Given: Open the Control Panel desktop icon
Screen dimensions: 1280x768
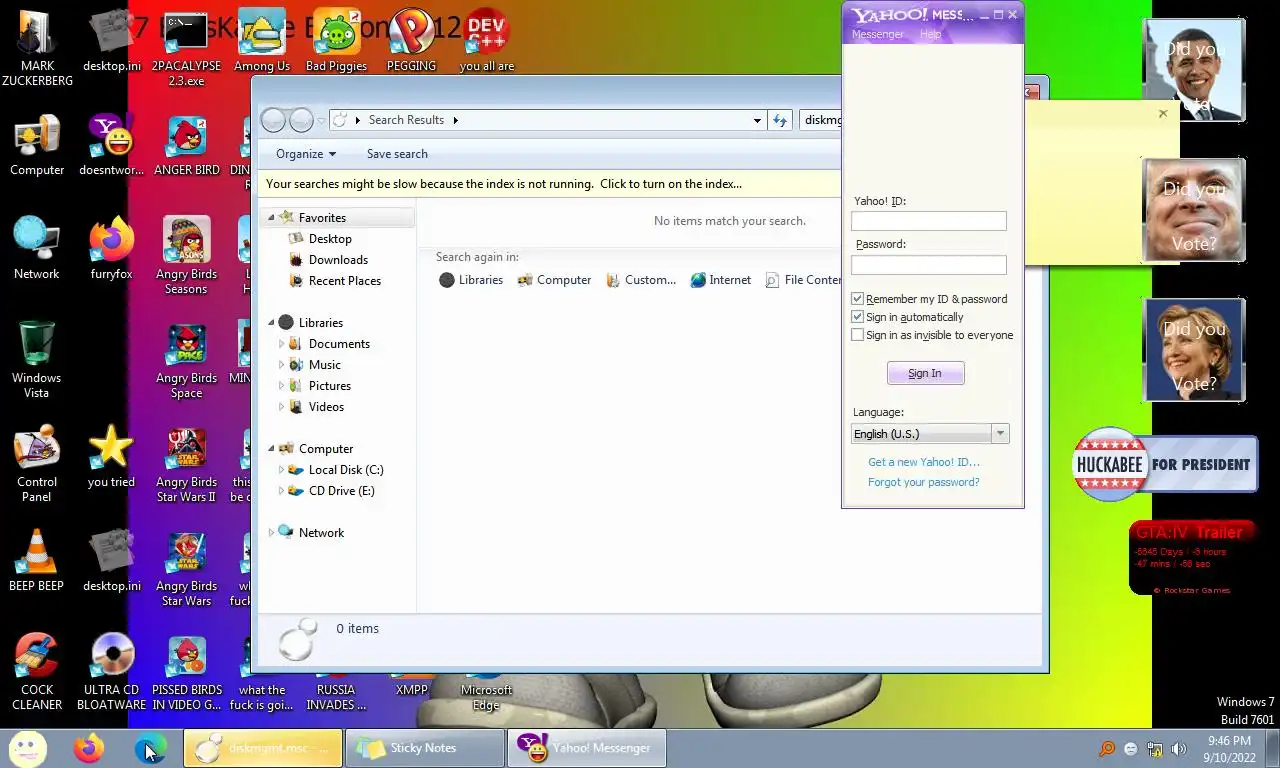Looking at the screenshot, I should [x=37, y=464].
